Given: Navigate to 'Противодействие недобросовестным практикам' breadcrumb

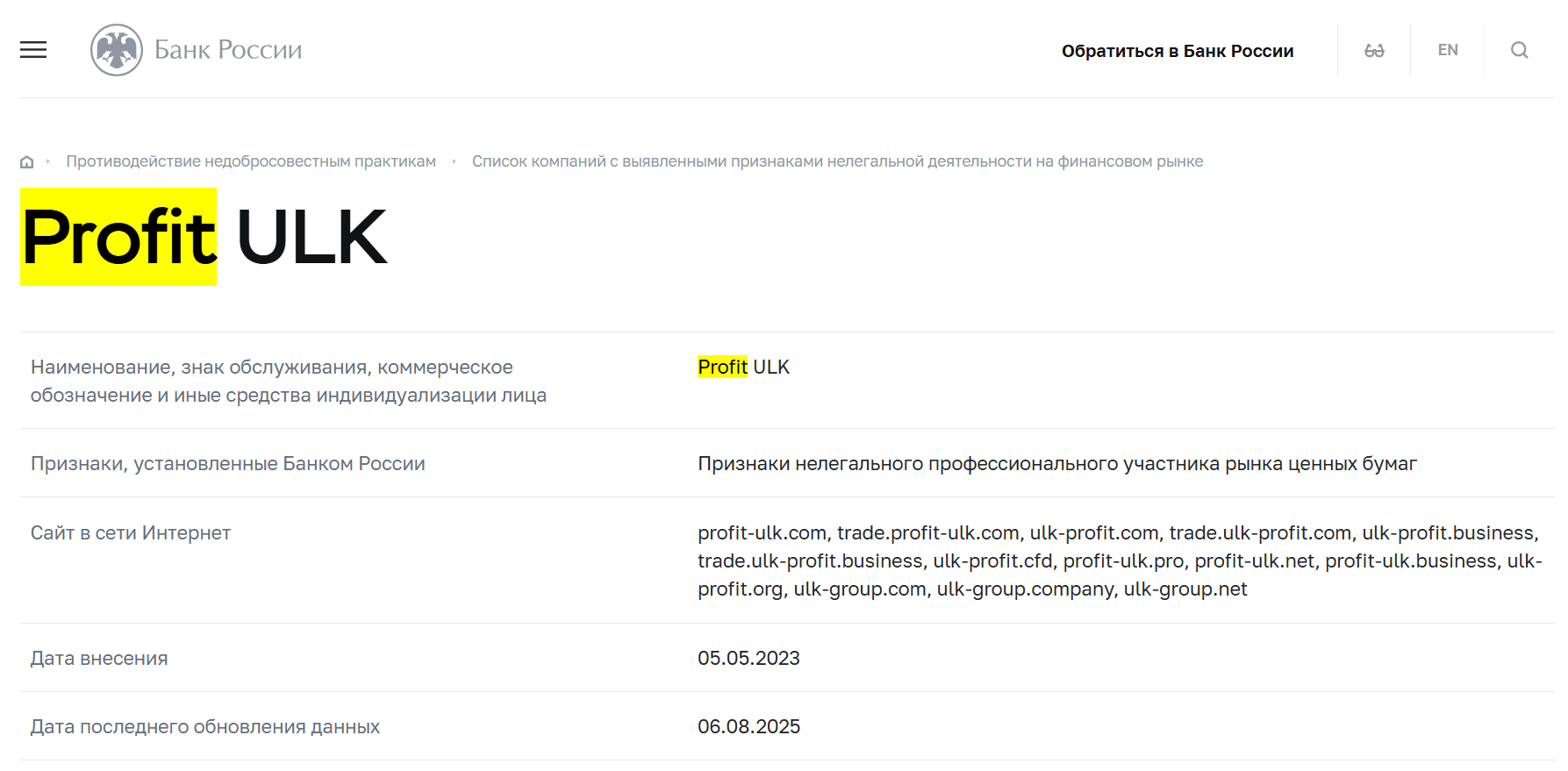Looking at the screenshot, I should (251, 161).
